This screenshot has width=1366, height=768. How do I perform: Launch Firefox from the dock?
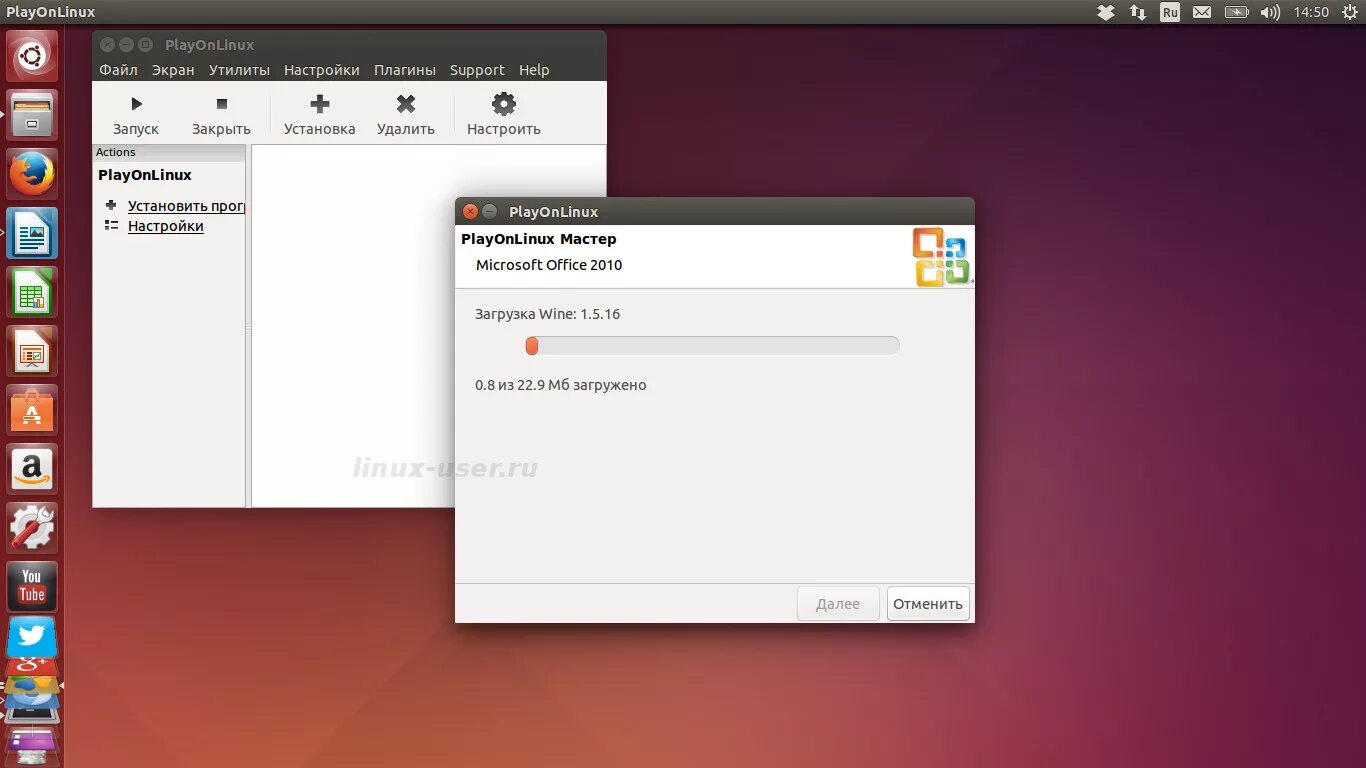click(x=32, y=174)
